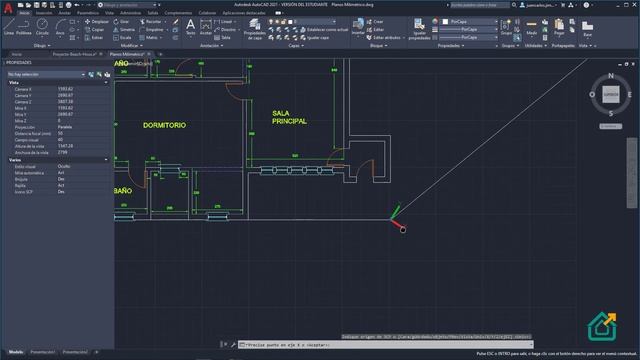Open the Inicio ribbon tab
The image size is (640, 360).
pyautogui.click(x=24, y=13)
